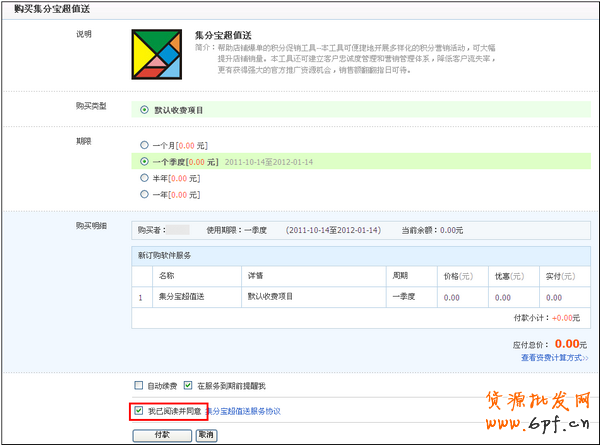Click the 名称 column header

point(167,275)
